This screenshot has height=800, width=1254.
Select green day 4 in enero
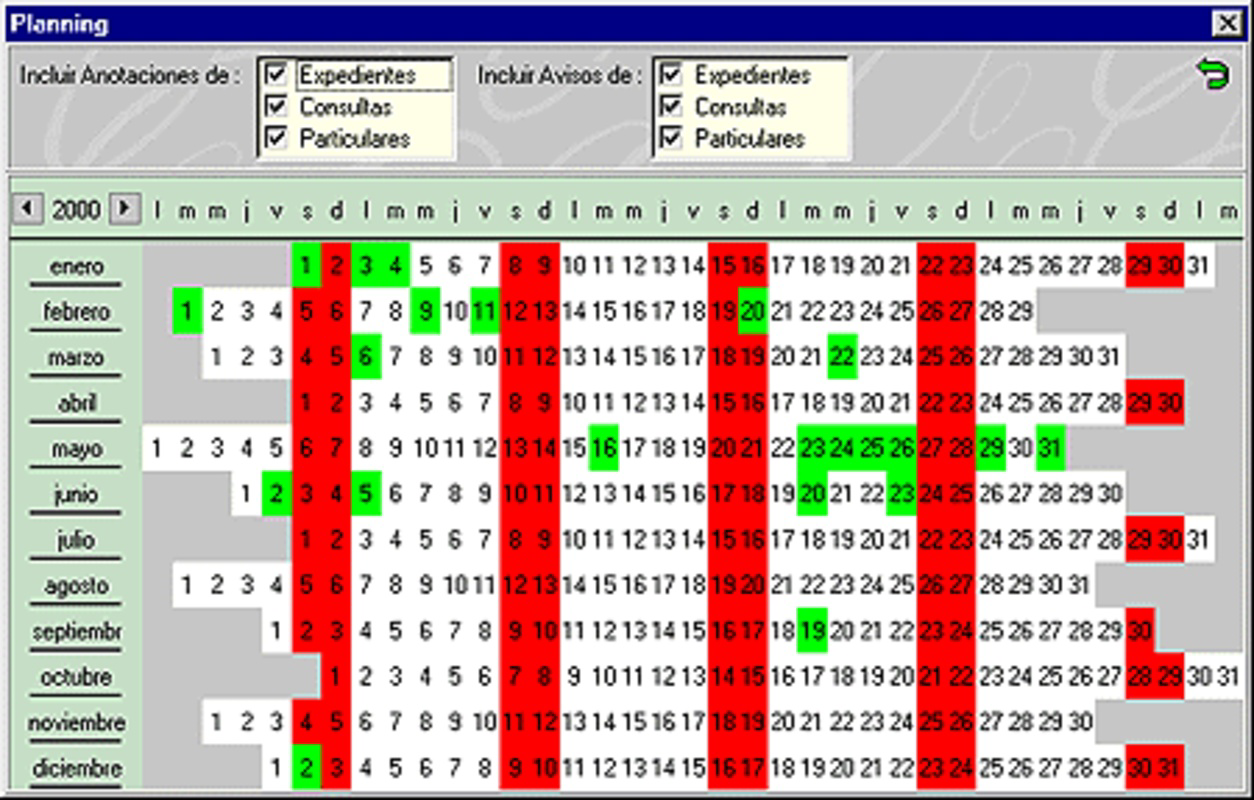(x=396, y=266)
